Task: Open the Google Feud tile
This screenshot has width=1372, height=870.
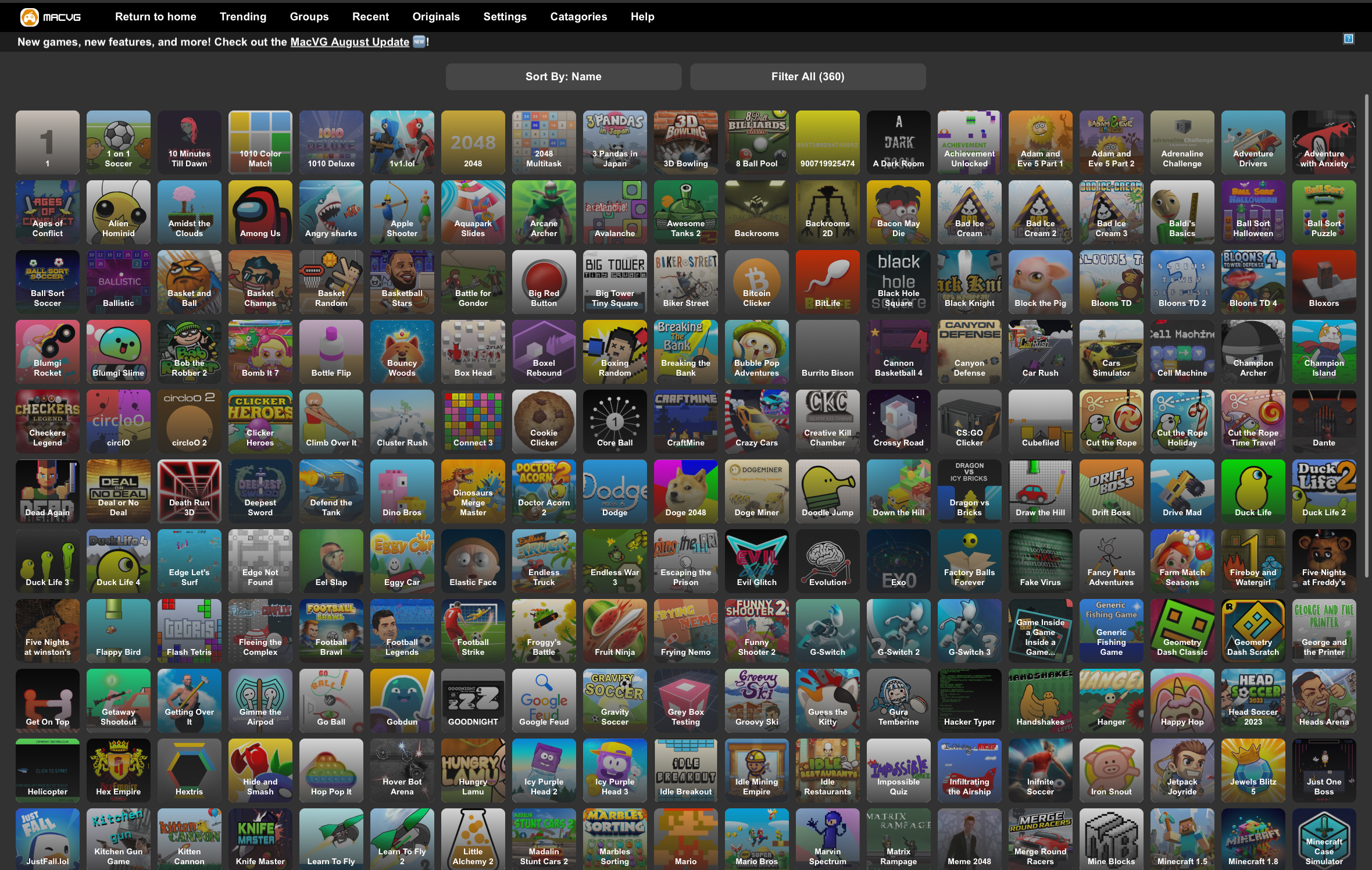Action: (544, 701)
